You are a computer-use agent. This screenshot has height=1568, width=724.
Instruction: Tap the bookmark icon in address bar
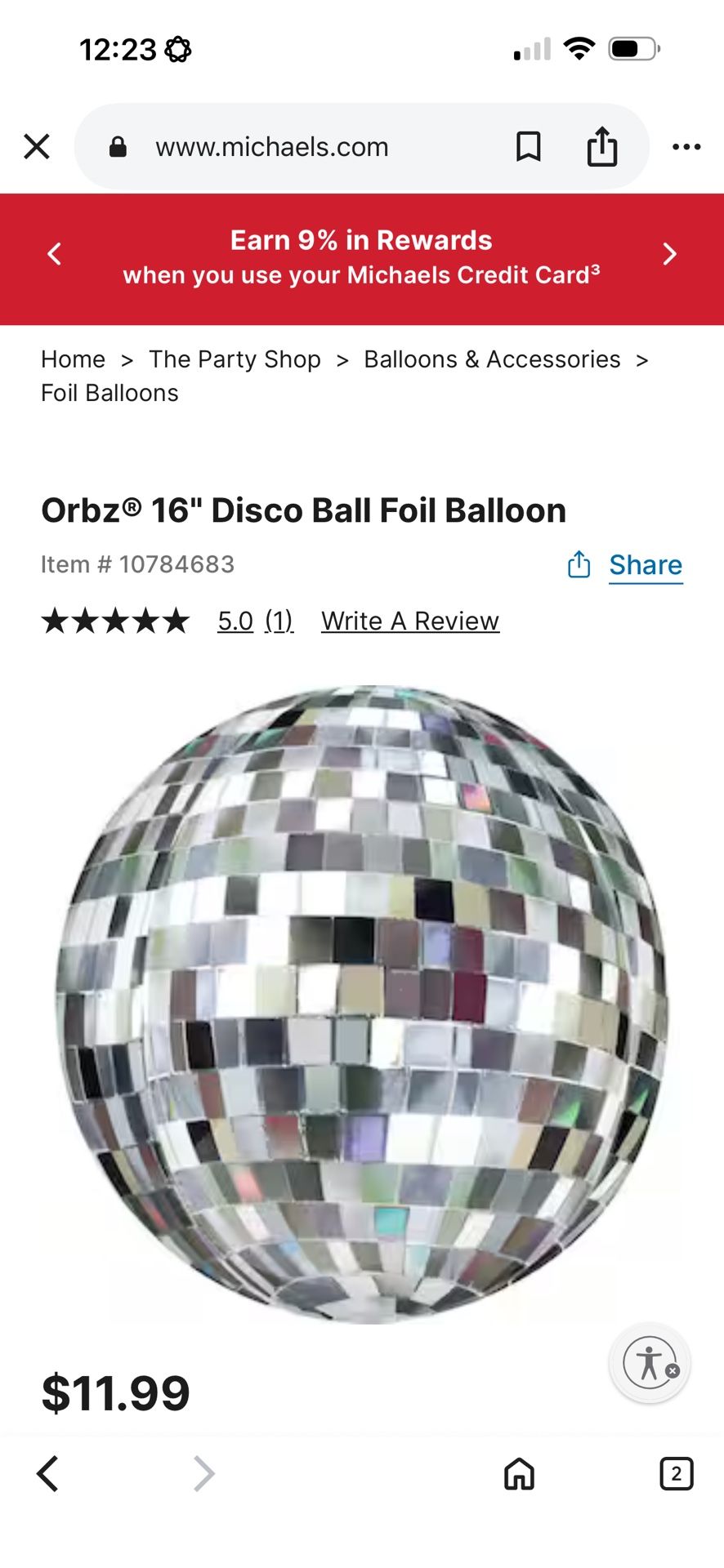[529, 147]
